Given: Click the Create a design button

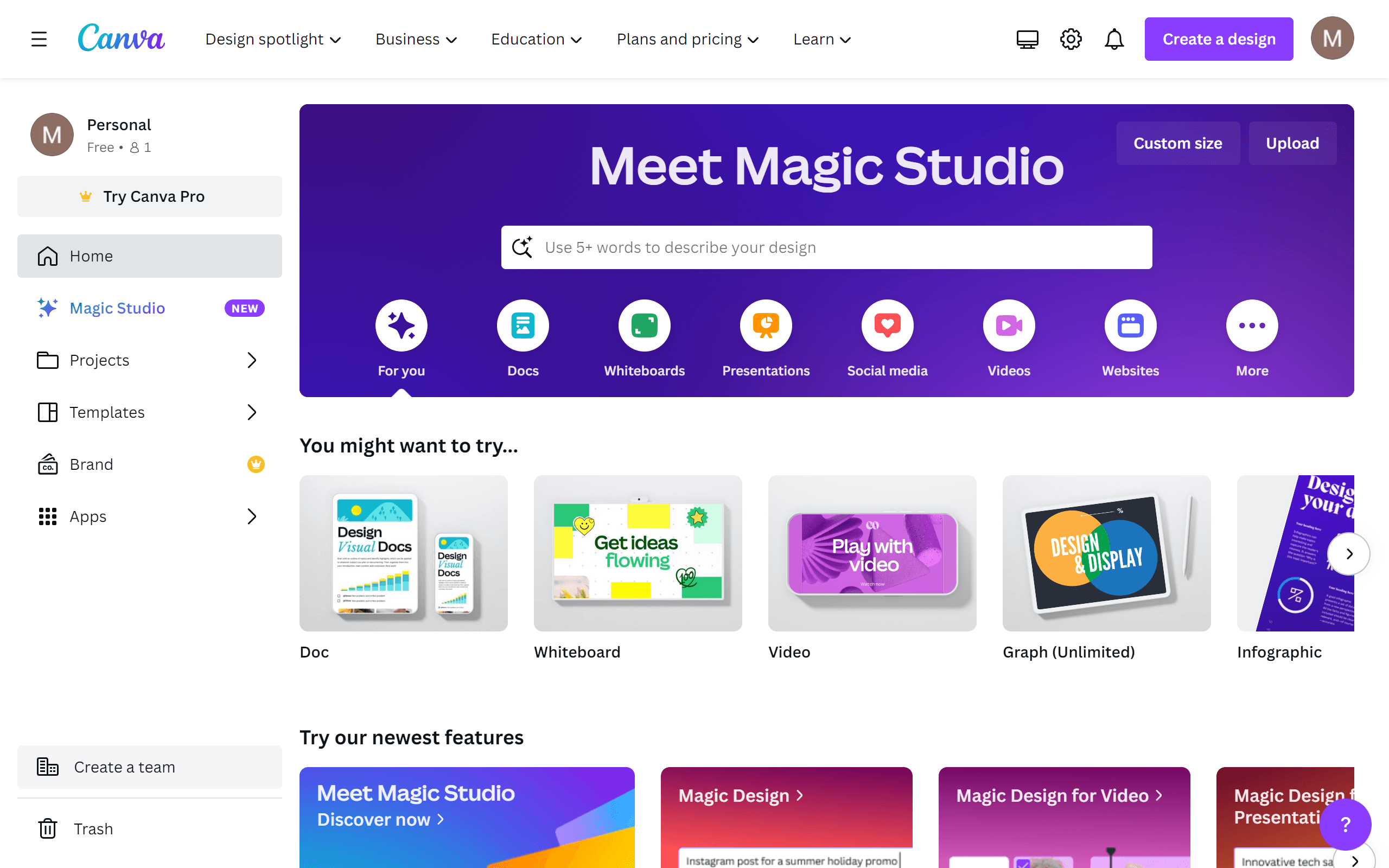Looking at the screenshot, I should [x=1219, y=39].
